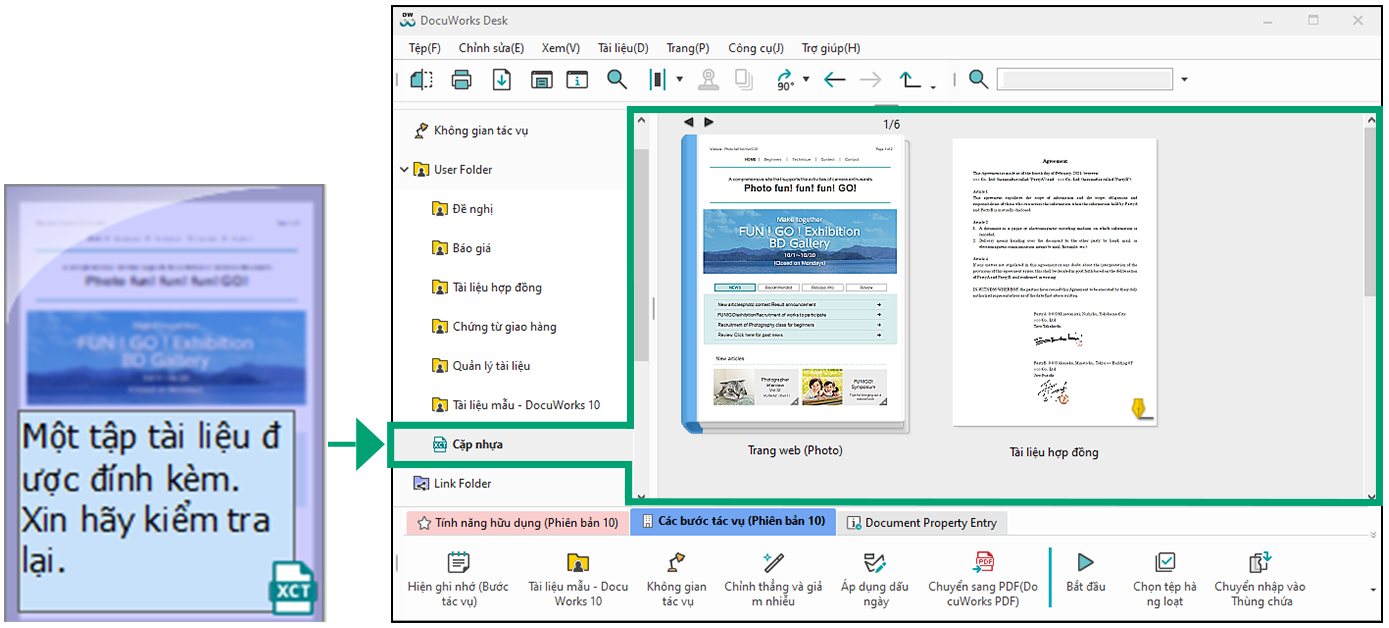1389x628 pixels.
Task: Click the magnifier zoom icon beside the info icon
Action: 617,80
